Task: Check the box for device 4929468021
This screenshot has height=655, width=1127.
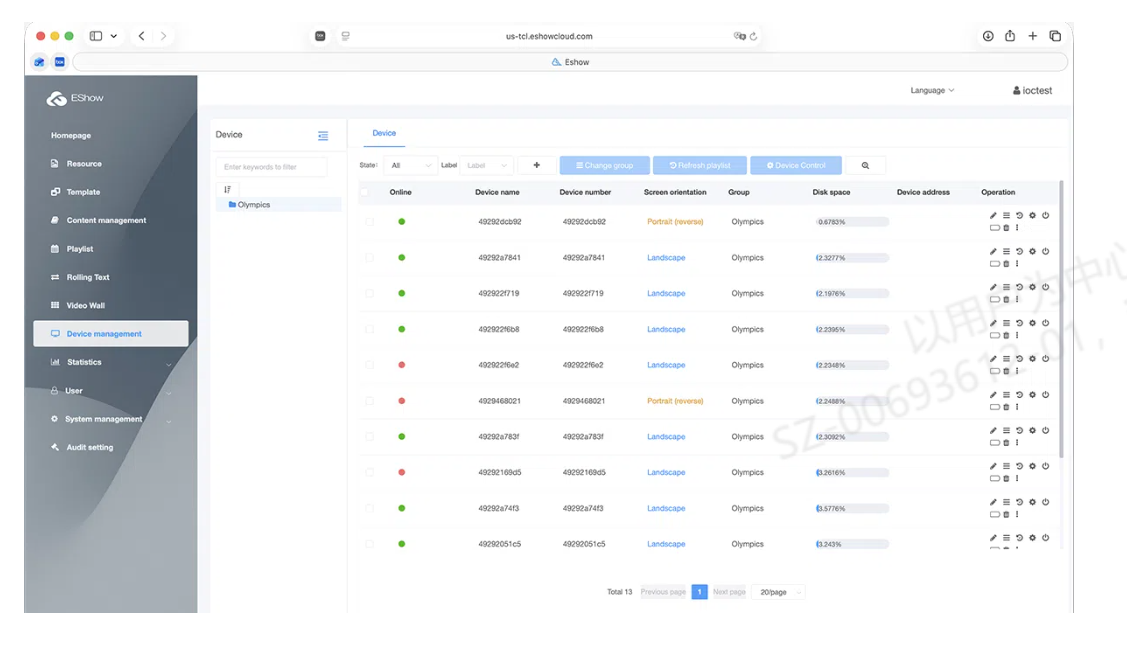Action: point(369,401)
